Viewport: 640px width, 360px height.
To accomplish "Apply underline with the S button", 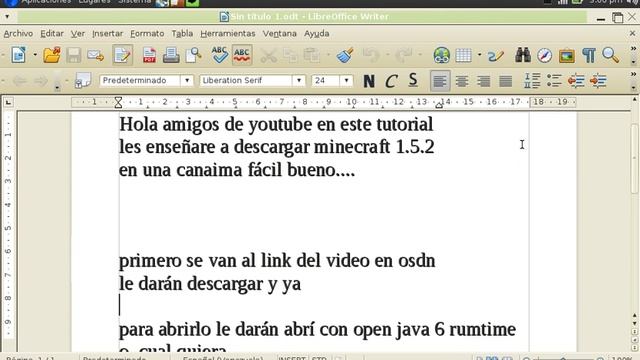I will 413,80.
